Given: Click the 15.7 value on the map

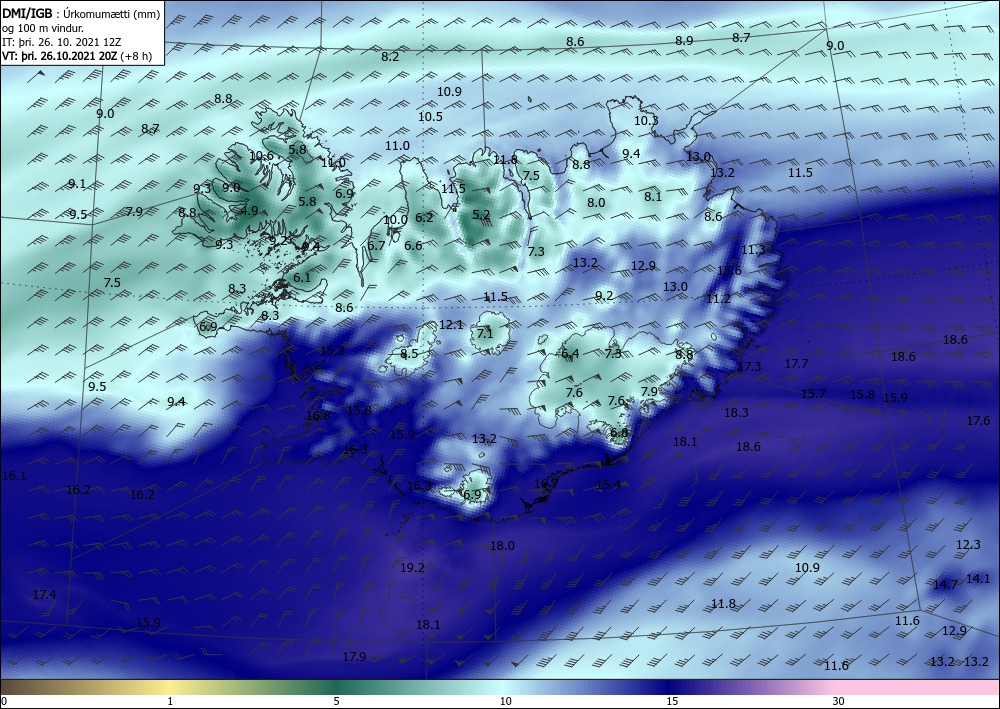Looking at the screenshot, I should click(813, 393).
